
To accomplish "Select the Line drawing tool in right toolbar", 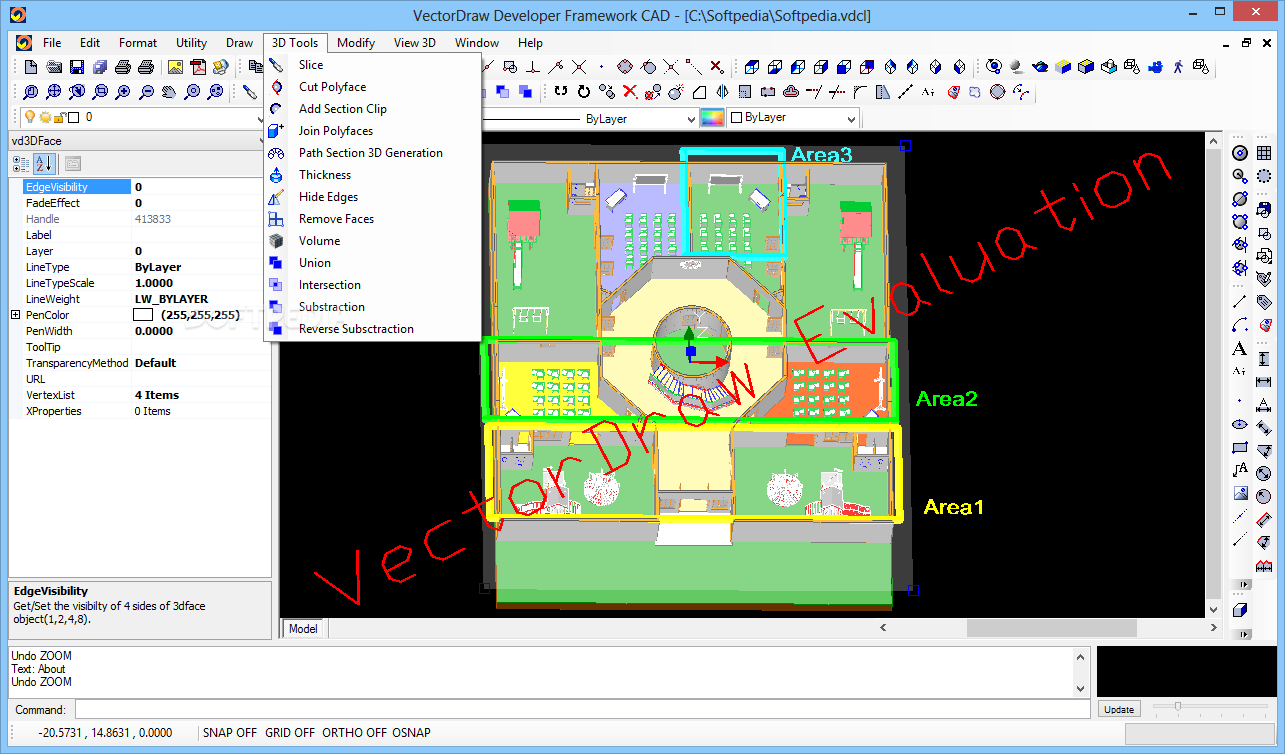I will coord(1240,300).
